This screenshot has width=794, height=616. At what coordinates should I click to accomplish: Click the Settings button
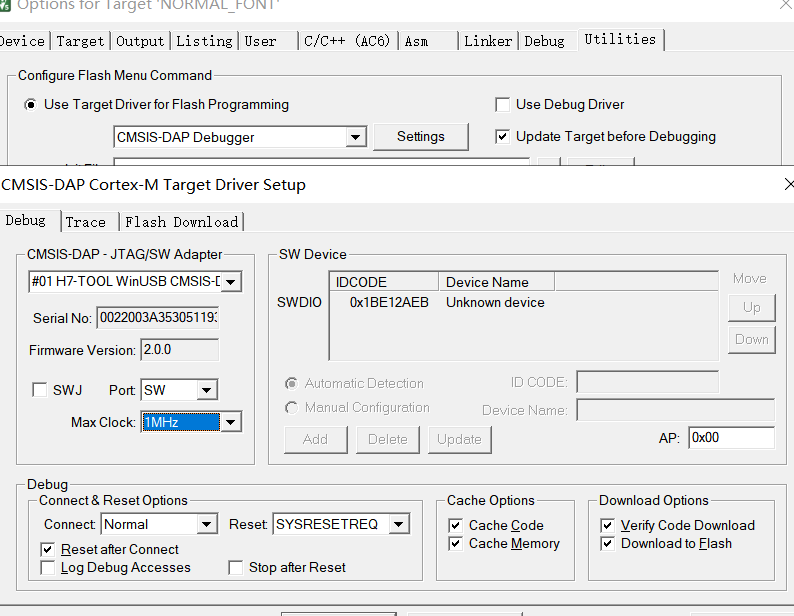(420, 137)
